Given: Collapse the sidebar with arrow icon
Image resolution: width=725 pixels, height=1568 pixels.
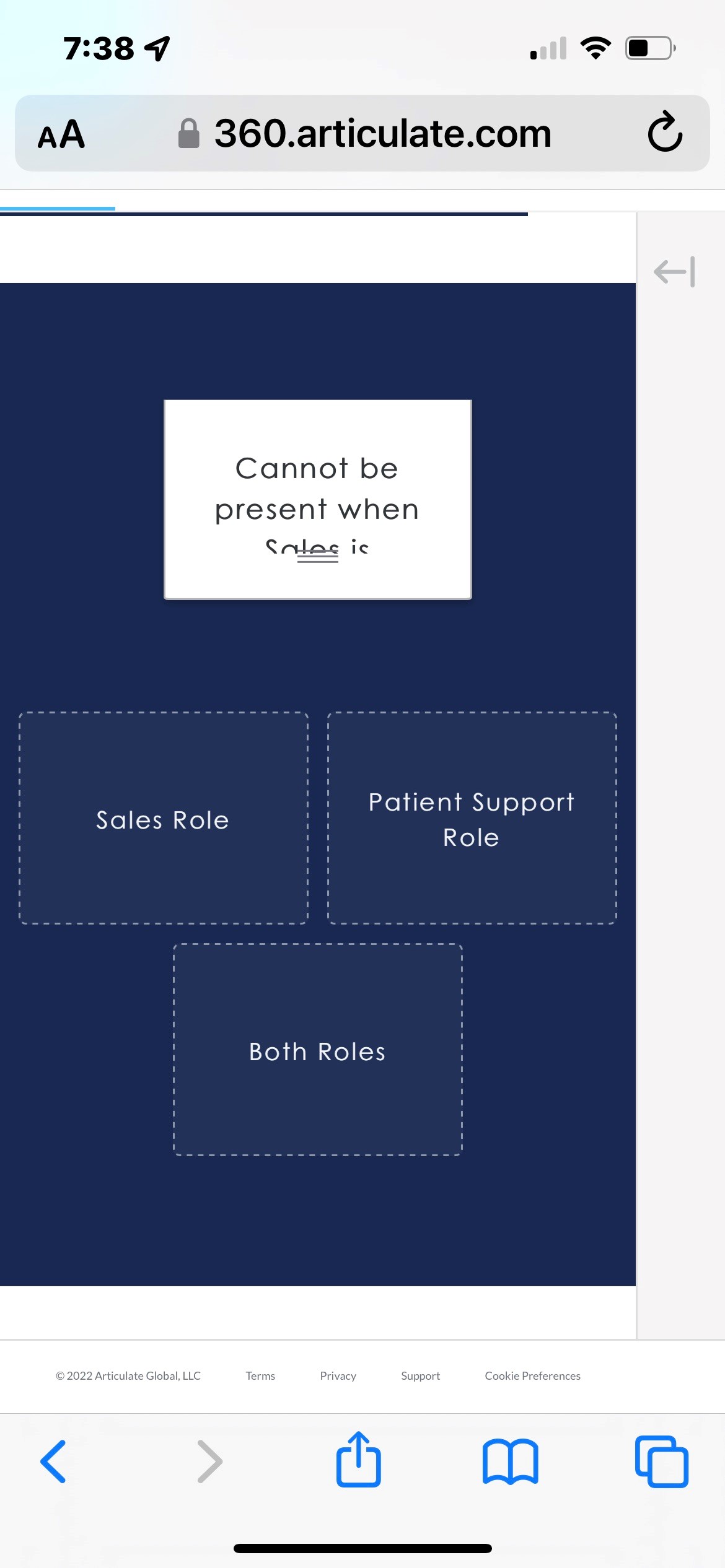Looking at the screenshot, I should 674,272.
